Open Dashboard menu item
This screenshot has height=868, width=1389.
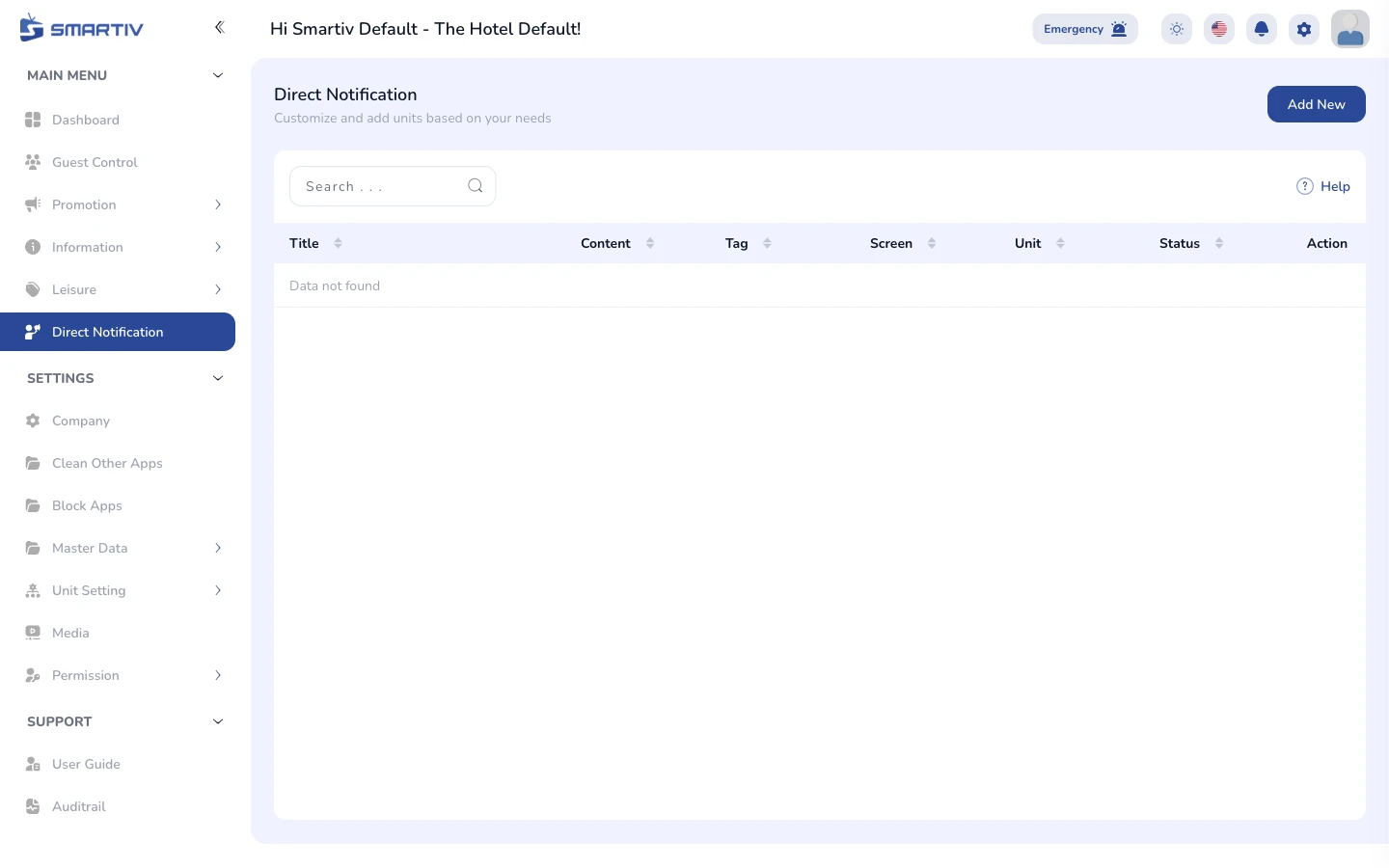coord(118,120)
